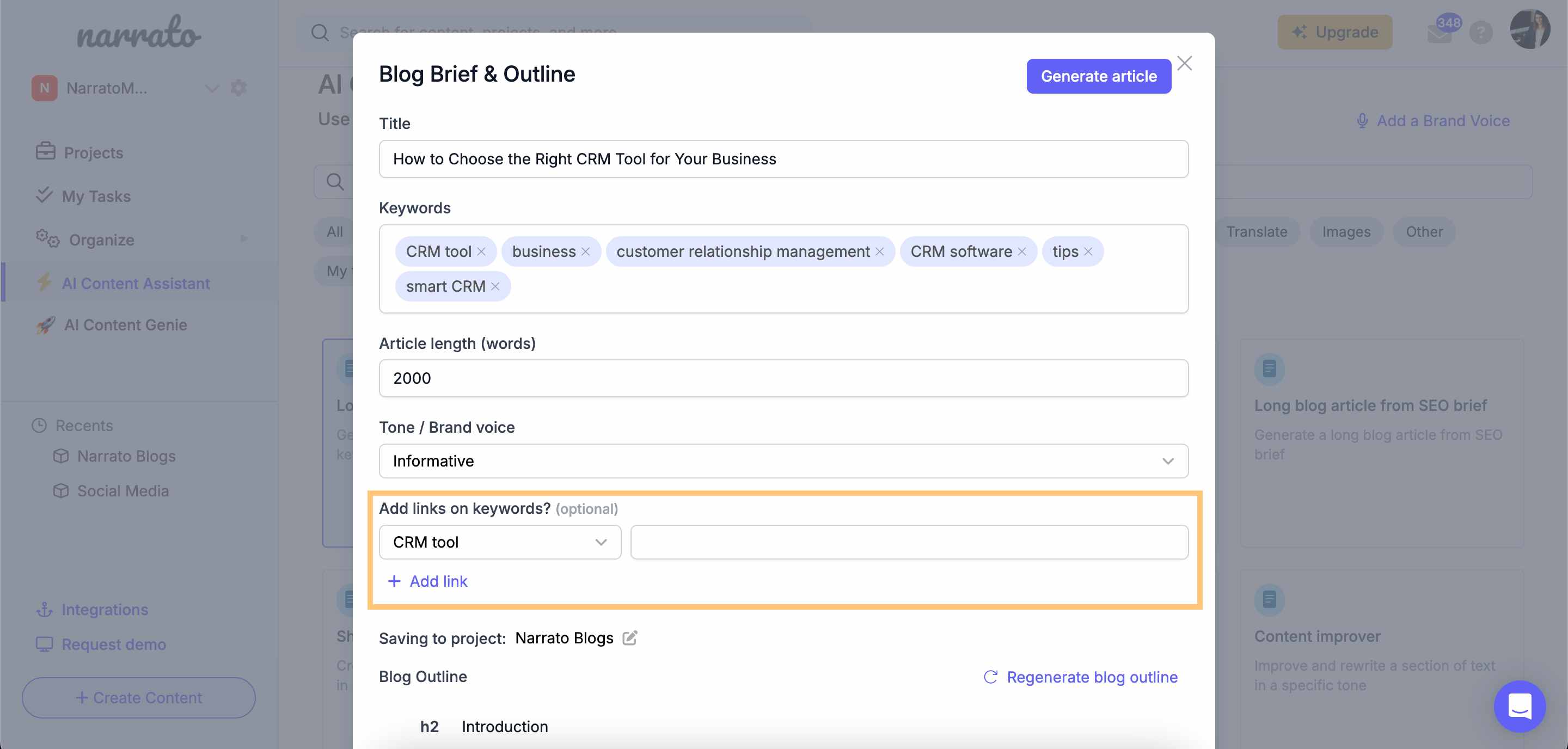Expand the NarratoM workspace switcher chevron
This screenshot has width=1568, height=749.
tap(211, 89)
